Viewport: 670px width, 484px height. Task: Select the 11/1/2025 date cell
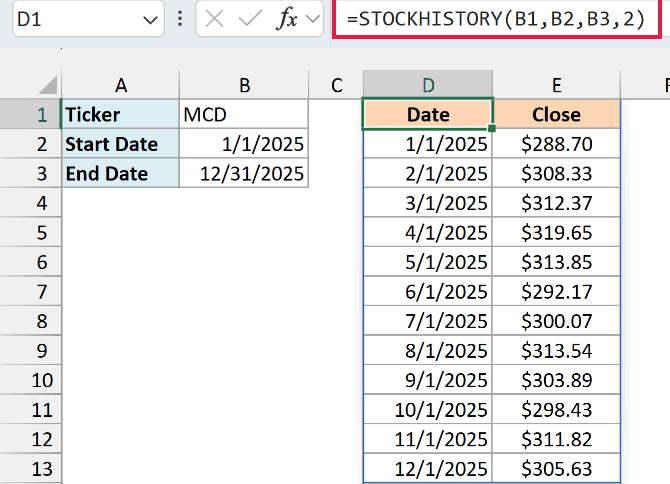click(x=428, y=439)
